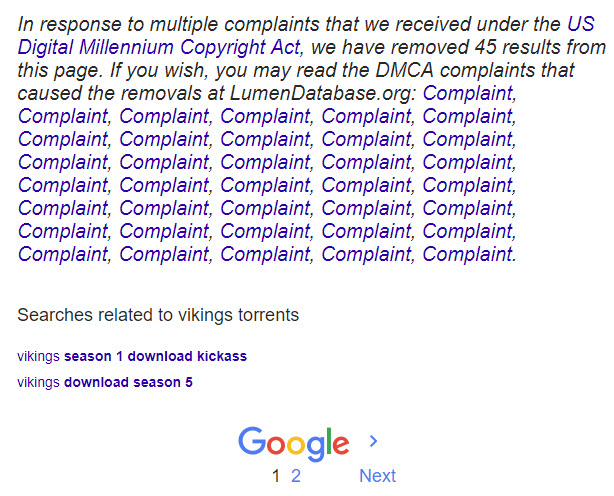This screenshot has height=496, width=614.
Task: Search vikings season 1 download kickass
Action: [x=132, y=356]
